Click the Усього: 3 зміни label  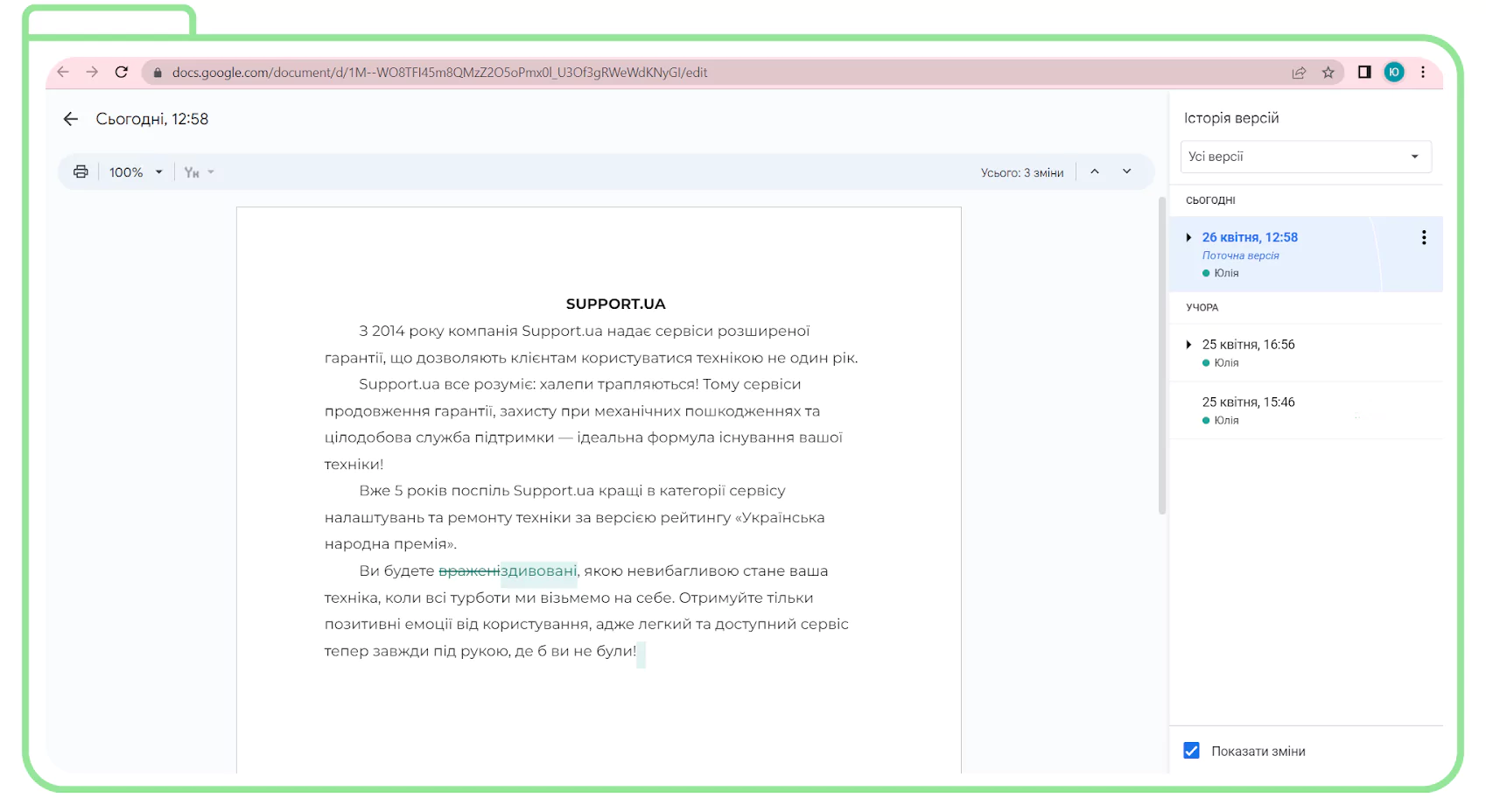1022,172
